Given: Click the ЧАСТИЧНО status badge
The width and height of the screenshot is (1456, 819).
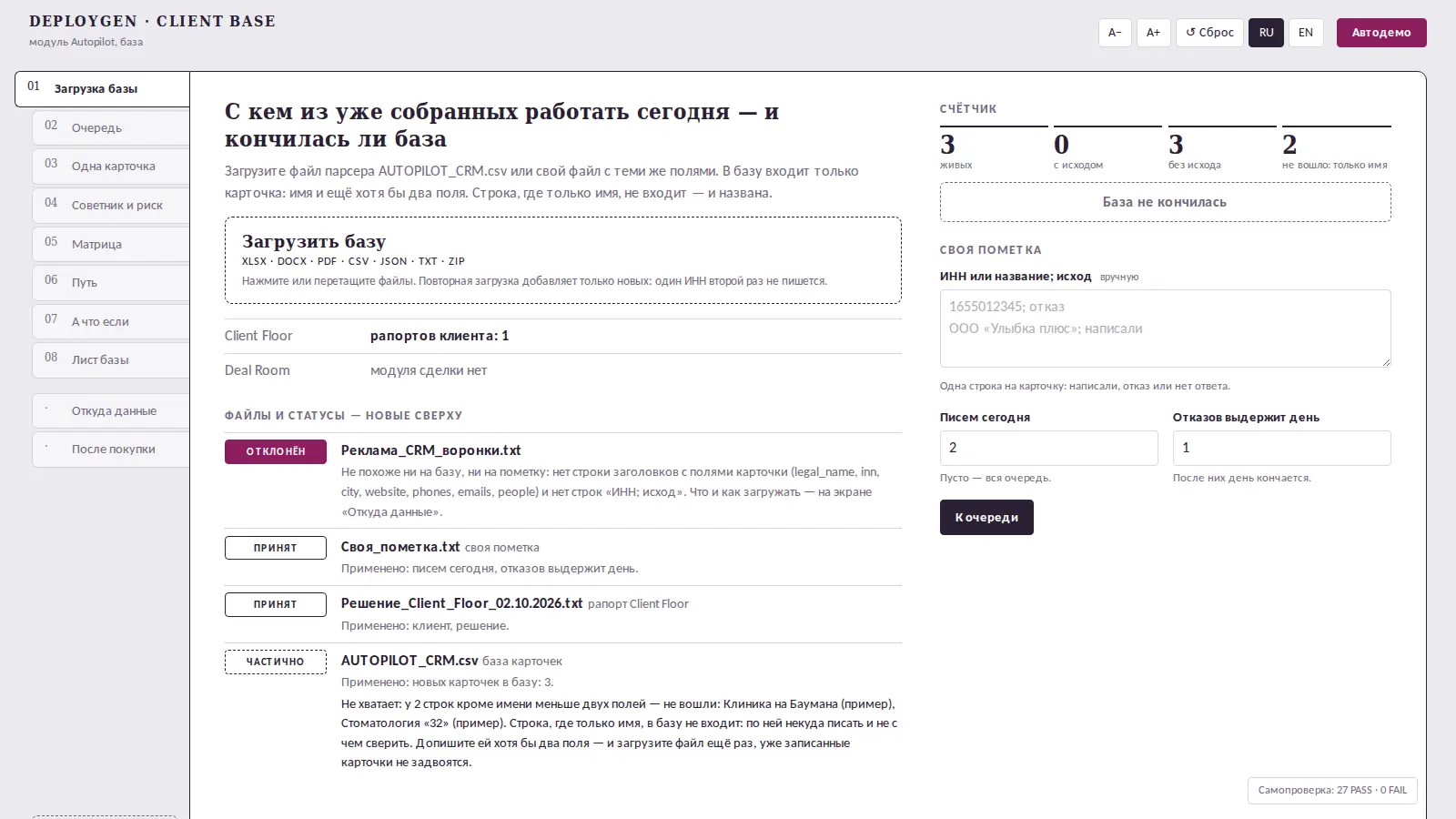Looking at the screenshot, I should (276, 662).
